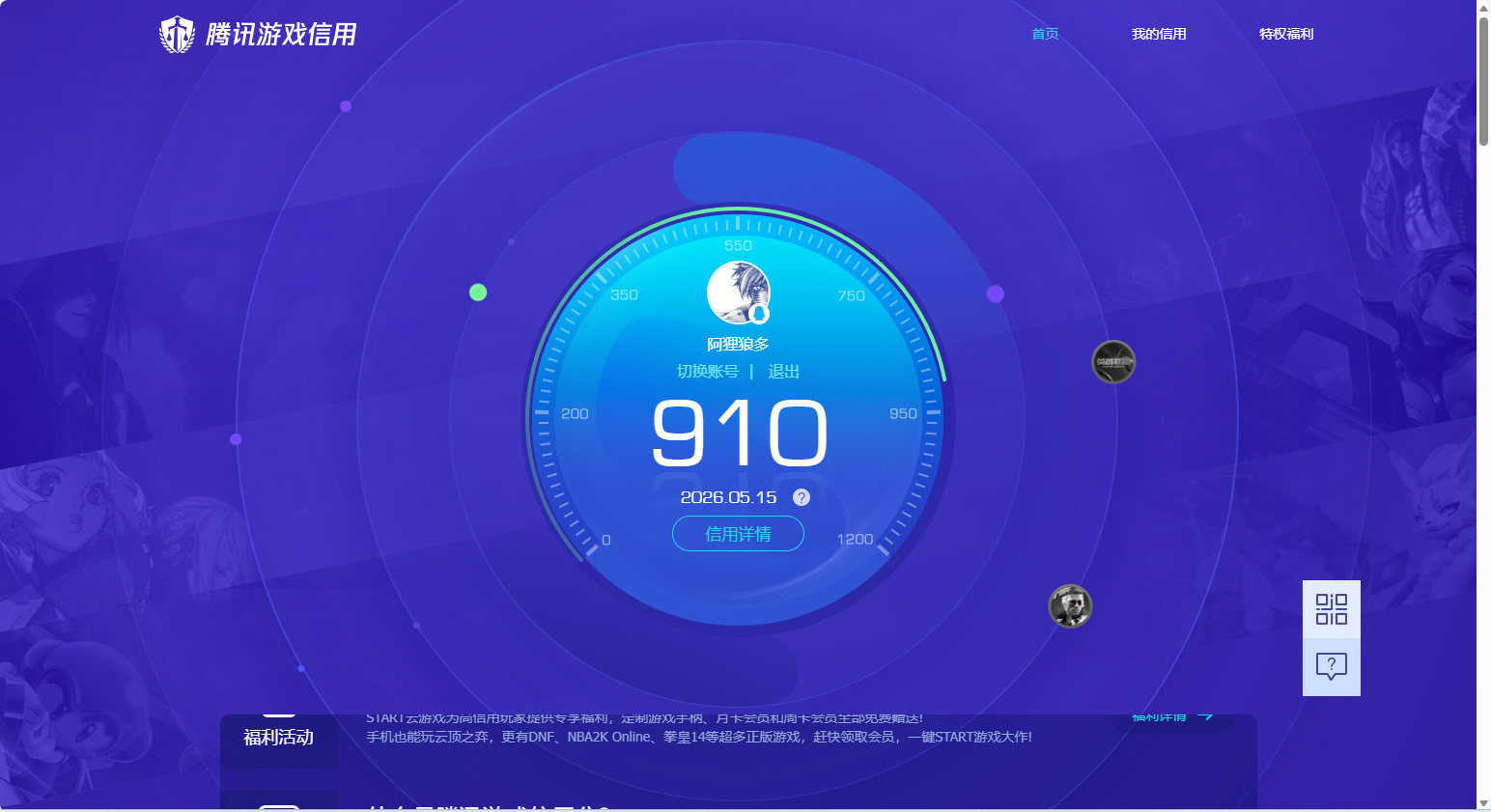Screen dimensions: 1491x812
Task: Click the League of Legends game icon
Action: [x=1113, y=362]
